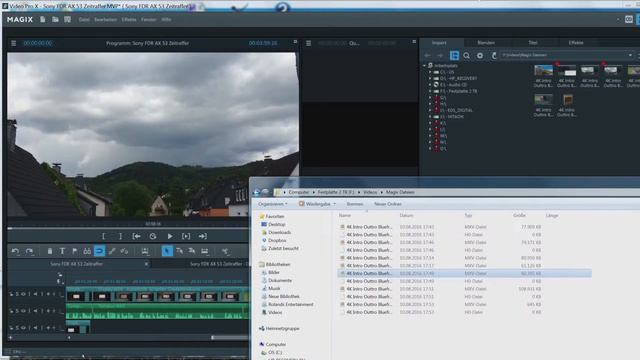Image resolution: width=640 pixels, height=360 pixels.
Task: Click the Explorer back navigation button
Action: pyautogui.click(x=256, y=192)
